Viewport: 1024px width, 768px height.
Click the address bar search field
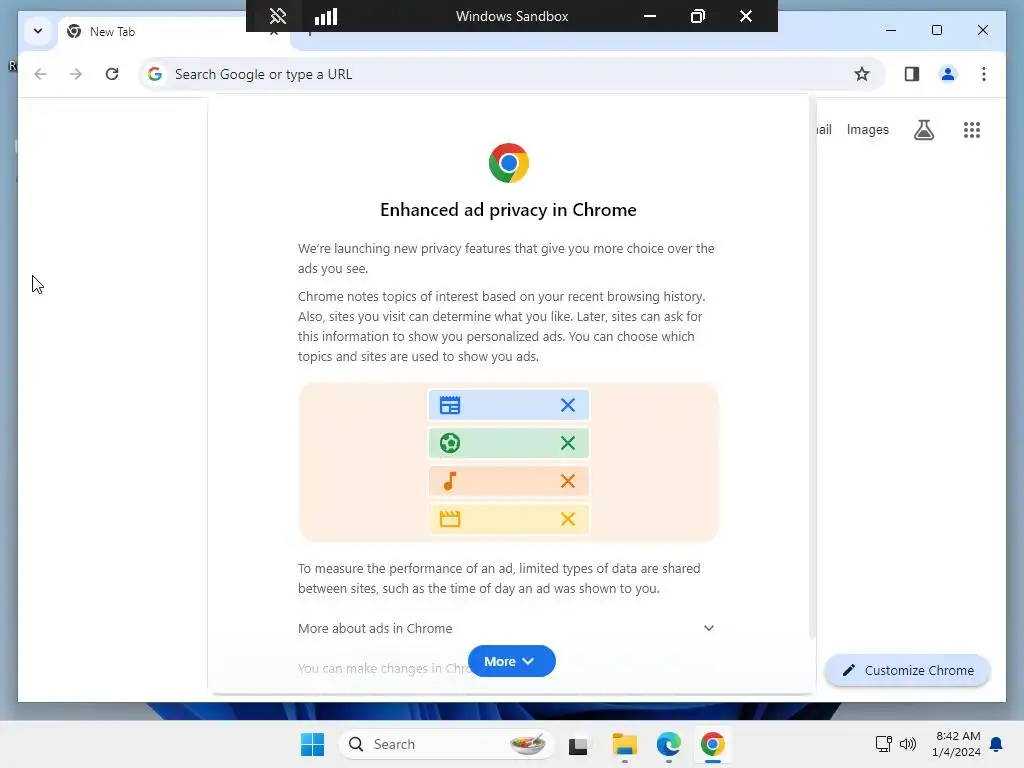pos(510,74)
